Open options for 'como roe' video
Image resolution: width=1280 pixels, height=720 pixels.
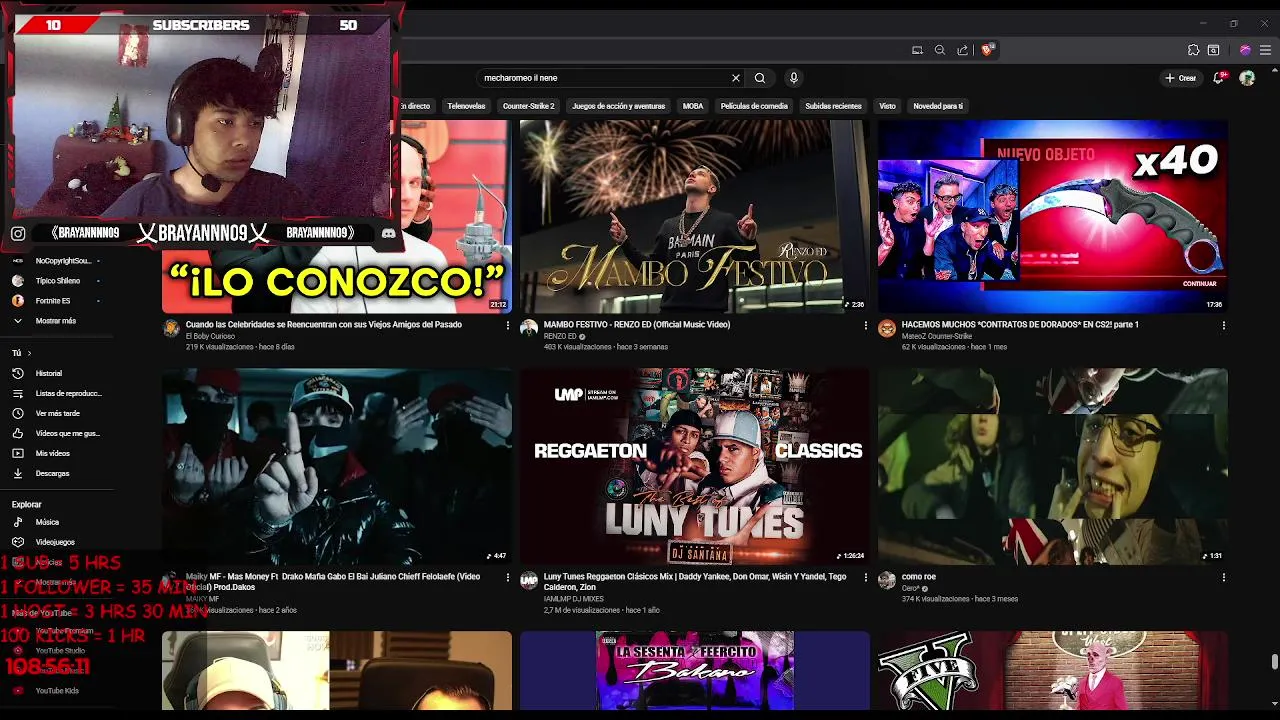click(x=1223, y=577)
